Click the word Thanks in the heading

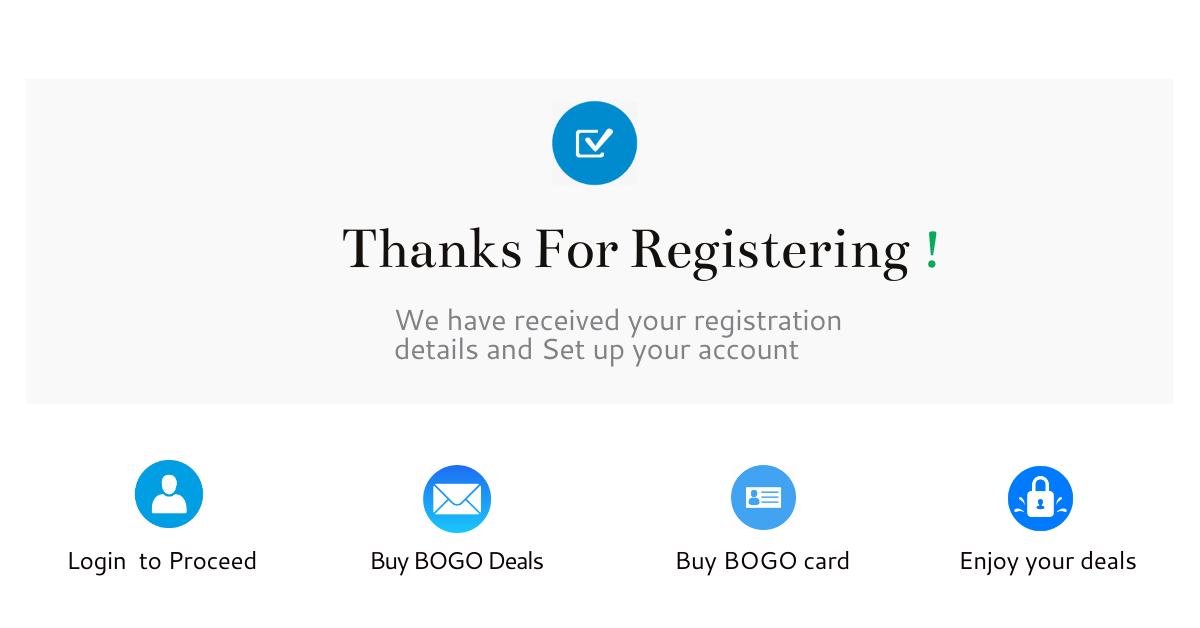[x=432, y=250]
